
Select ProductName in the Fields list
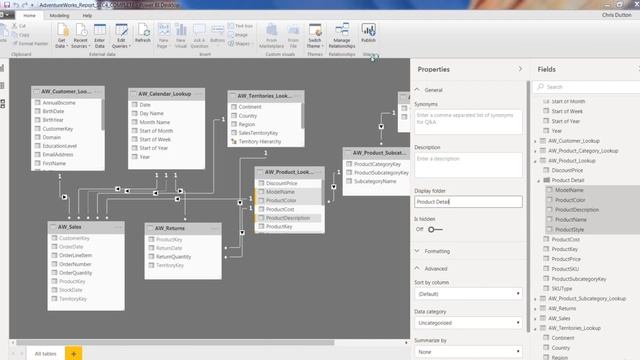pyautogui.click(x=571, y=220)
